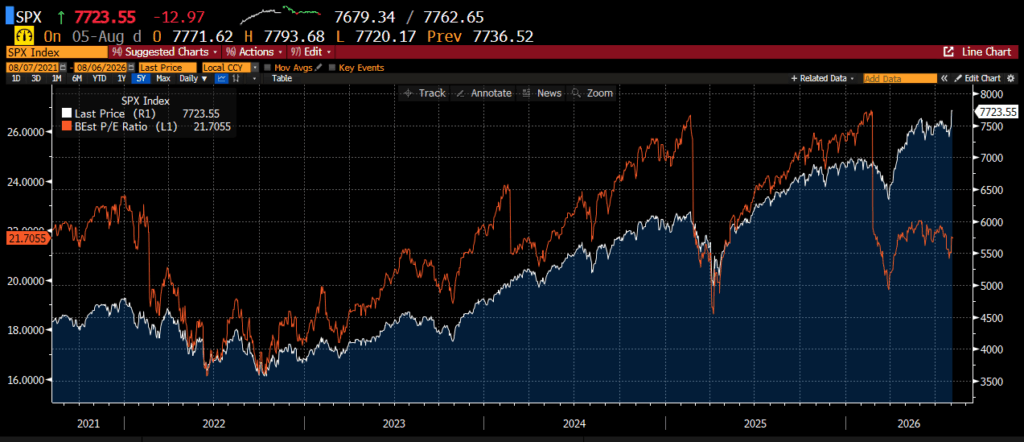
Task: Open the Suggested Charts dropdown
Action: (165, 52)
